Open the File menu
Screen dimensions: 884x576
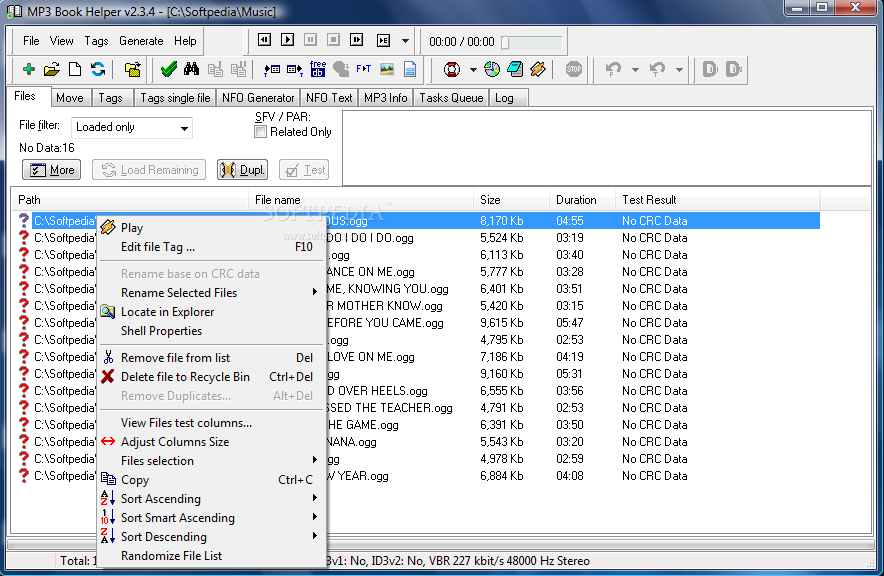(x=31, y=41)
